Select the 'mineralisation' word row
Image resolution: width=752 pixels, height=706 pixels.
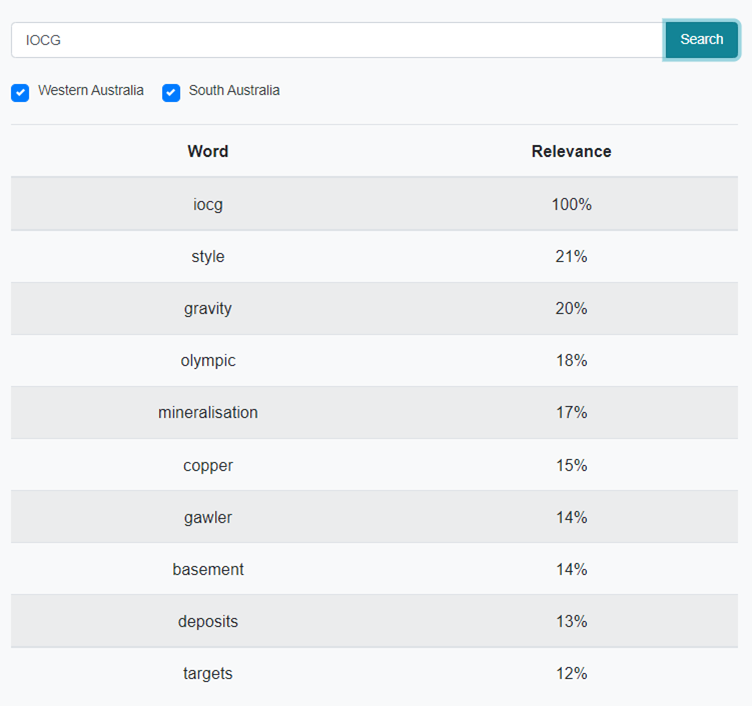tap(208, 413)
